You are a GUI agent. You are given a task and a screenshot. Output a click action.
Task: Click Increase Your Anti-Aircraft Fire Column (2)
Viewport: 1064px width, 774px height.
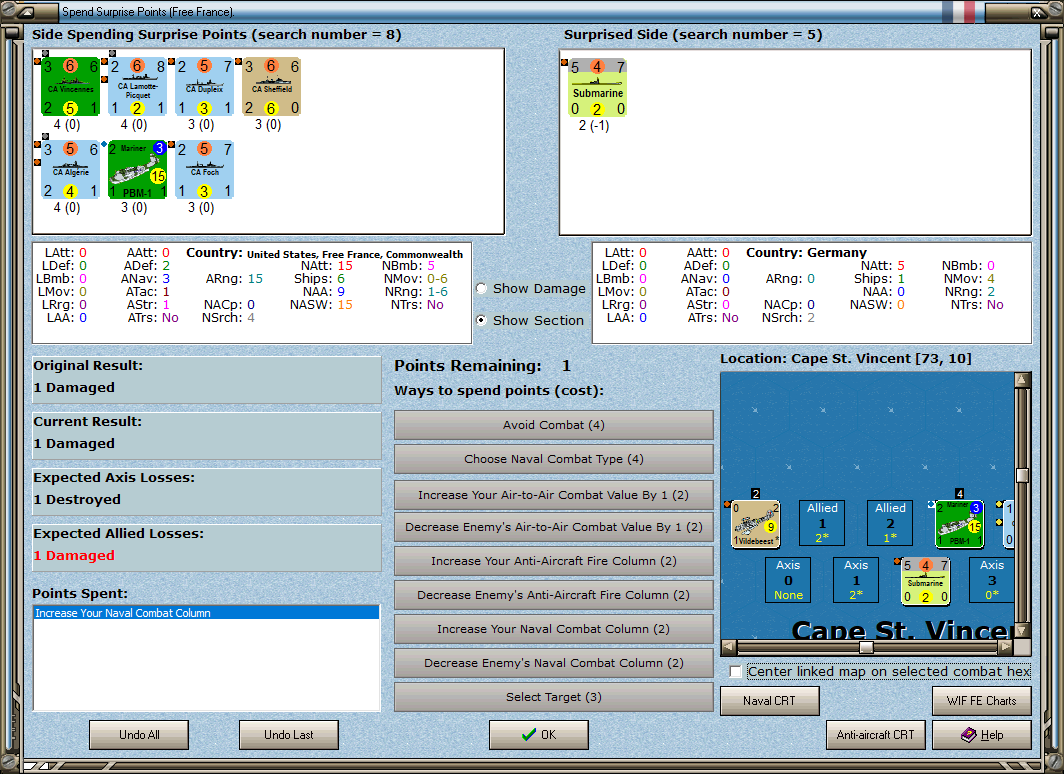click(x=554, y=561)
